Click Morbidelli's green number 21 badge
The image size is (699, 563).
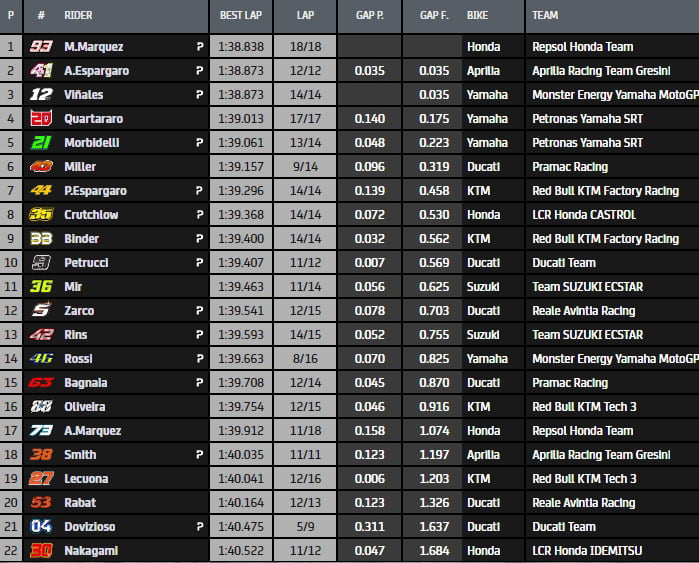[x=41, y=142]
